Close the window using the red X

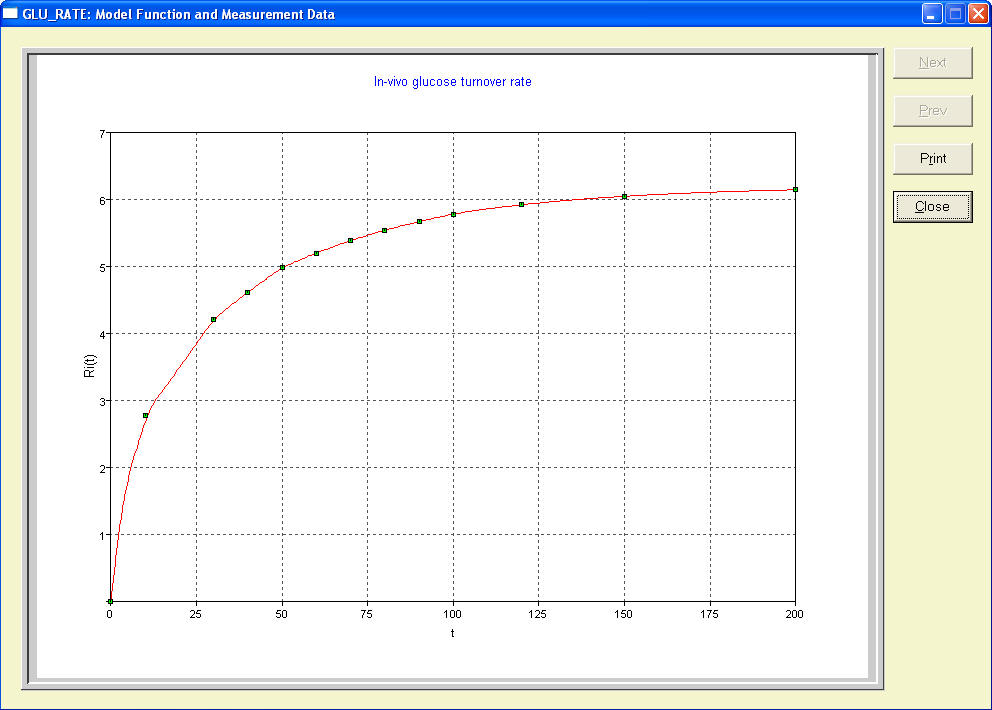pos(978,14)
